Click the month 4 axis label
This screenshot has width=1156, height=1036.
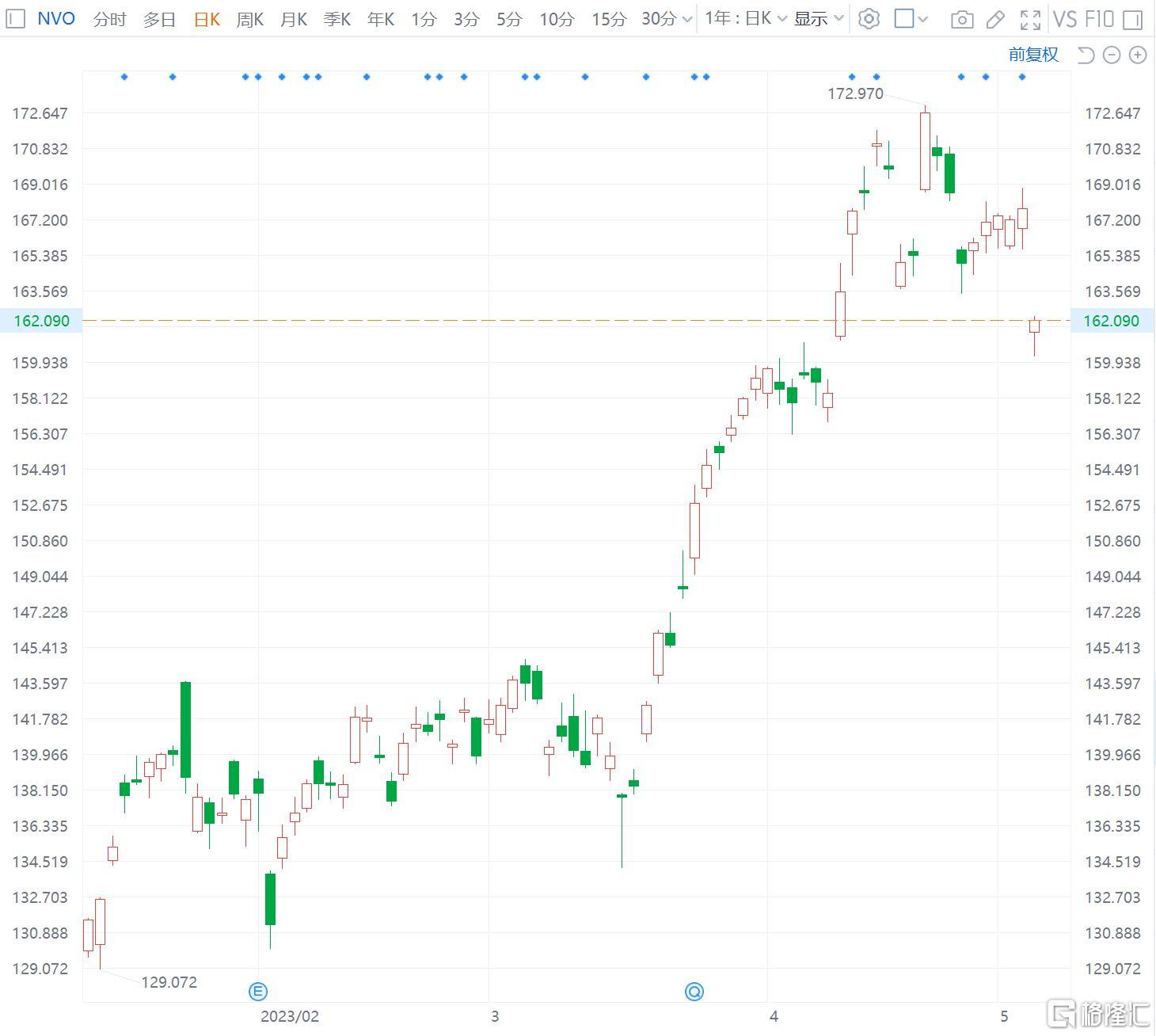tap(774, 1016)
